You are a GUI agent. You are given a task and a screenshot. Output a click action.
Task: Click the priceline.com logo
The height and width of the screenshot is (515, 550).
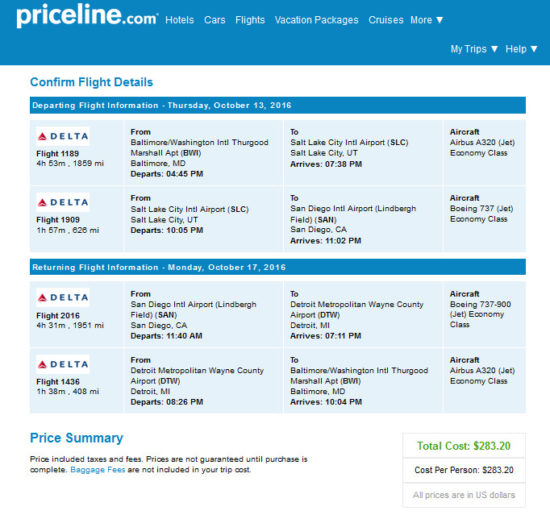point(87,16)
